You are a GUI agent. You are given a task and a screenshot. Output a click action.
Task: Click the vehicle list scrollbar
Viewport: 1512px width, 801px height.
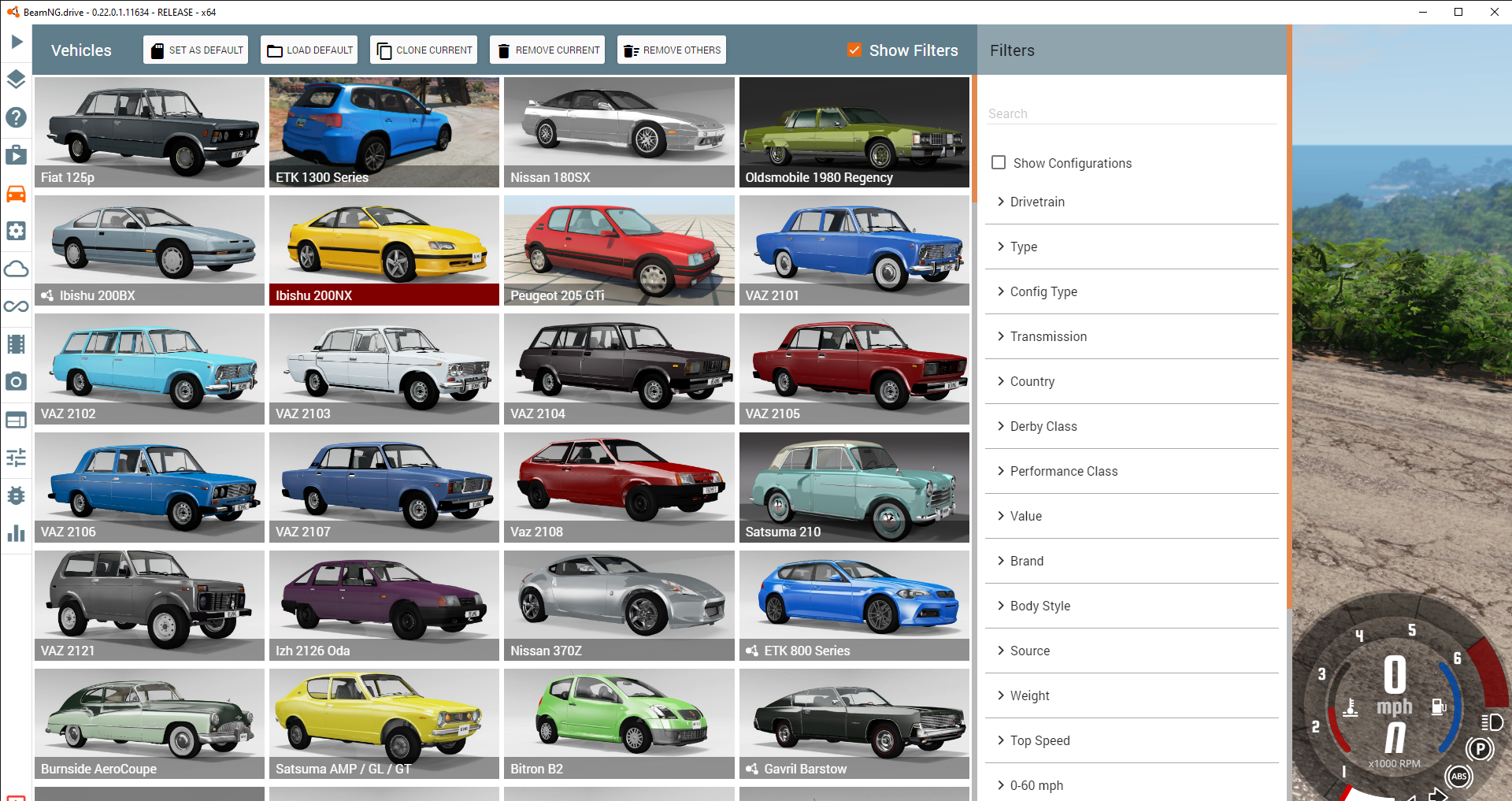click(974, 139)
